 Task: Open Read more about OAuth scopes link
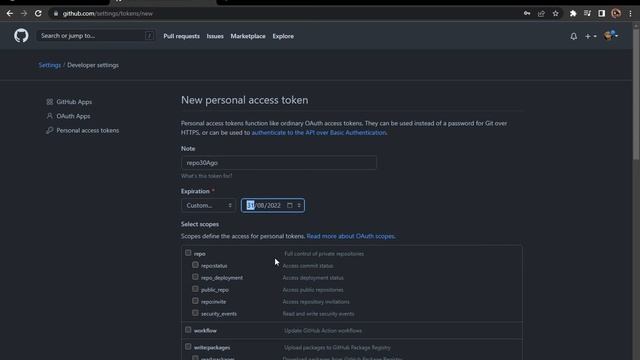click(x=351, y=236)
